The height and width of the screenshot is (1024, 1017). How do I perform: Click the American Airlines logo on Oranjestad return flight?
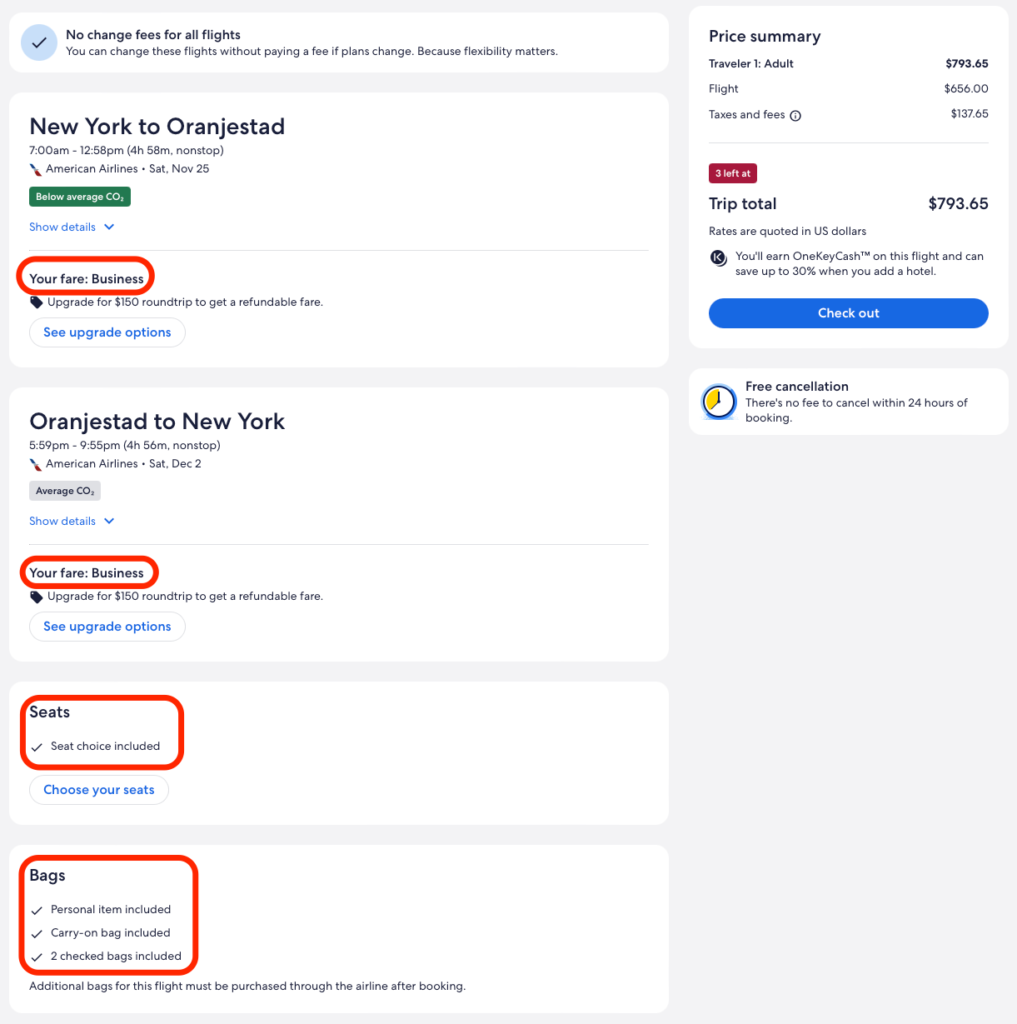(x=36, y=464)
